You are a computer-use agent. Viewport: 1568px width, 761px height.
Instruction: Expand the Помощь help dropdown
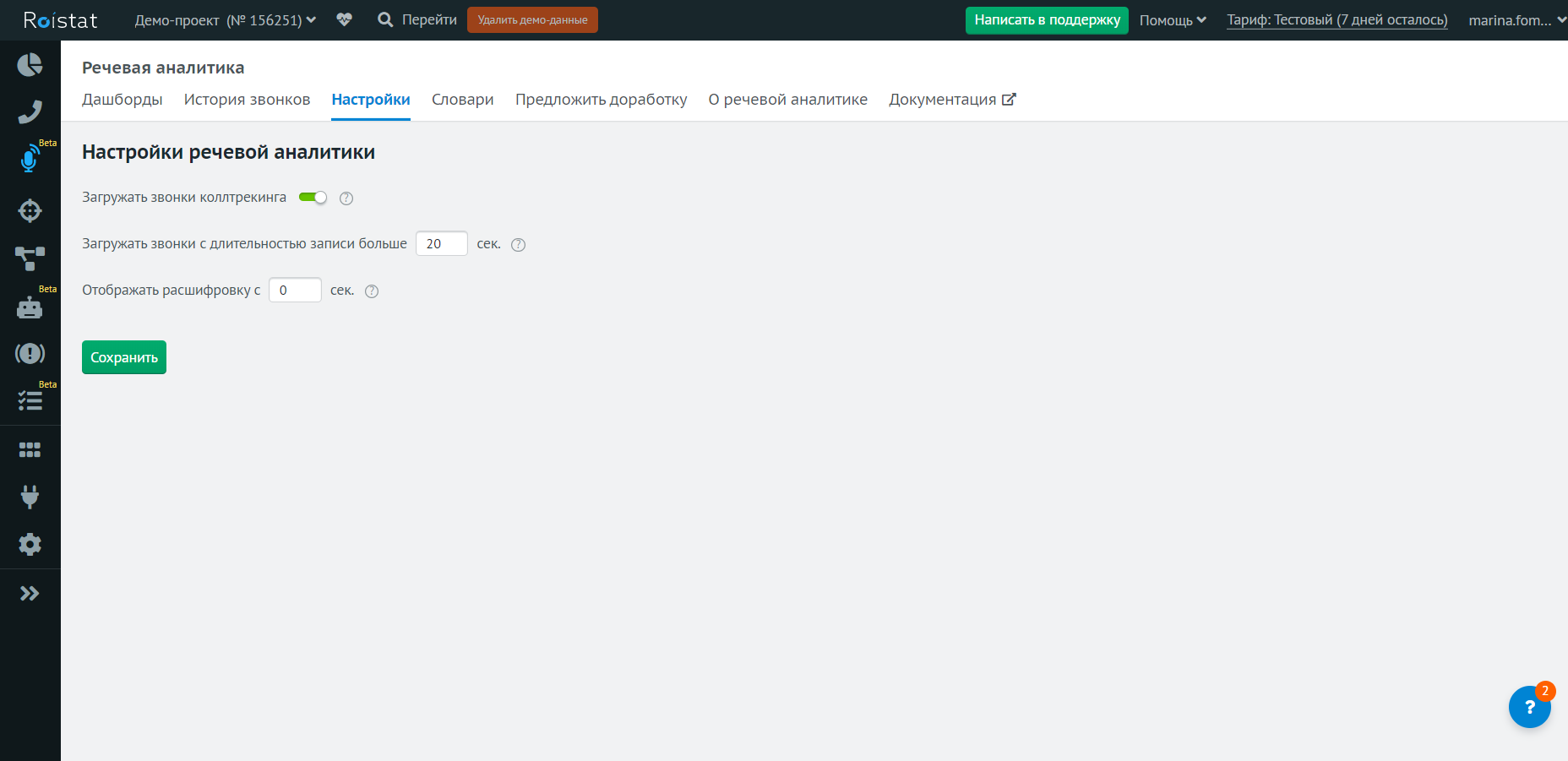[x=1173, y=20]
